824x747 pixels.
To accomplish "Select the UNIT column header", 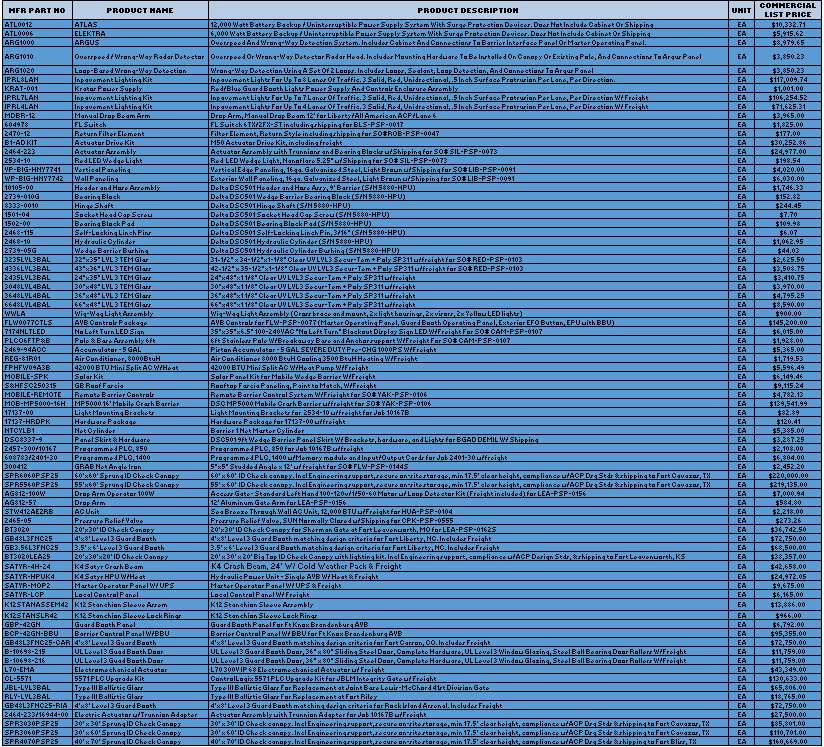I will click(741, 11).
